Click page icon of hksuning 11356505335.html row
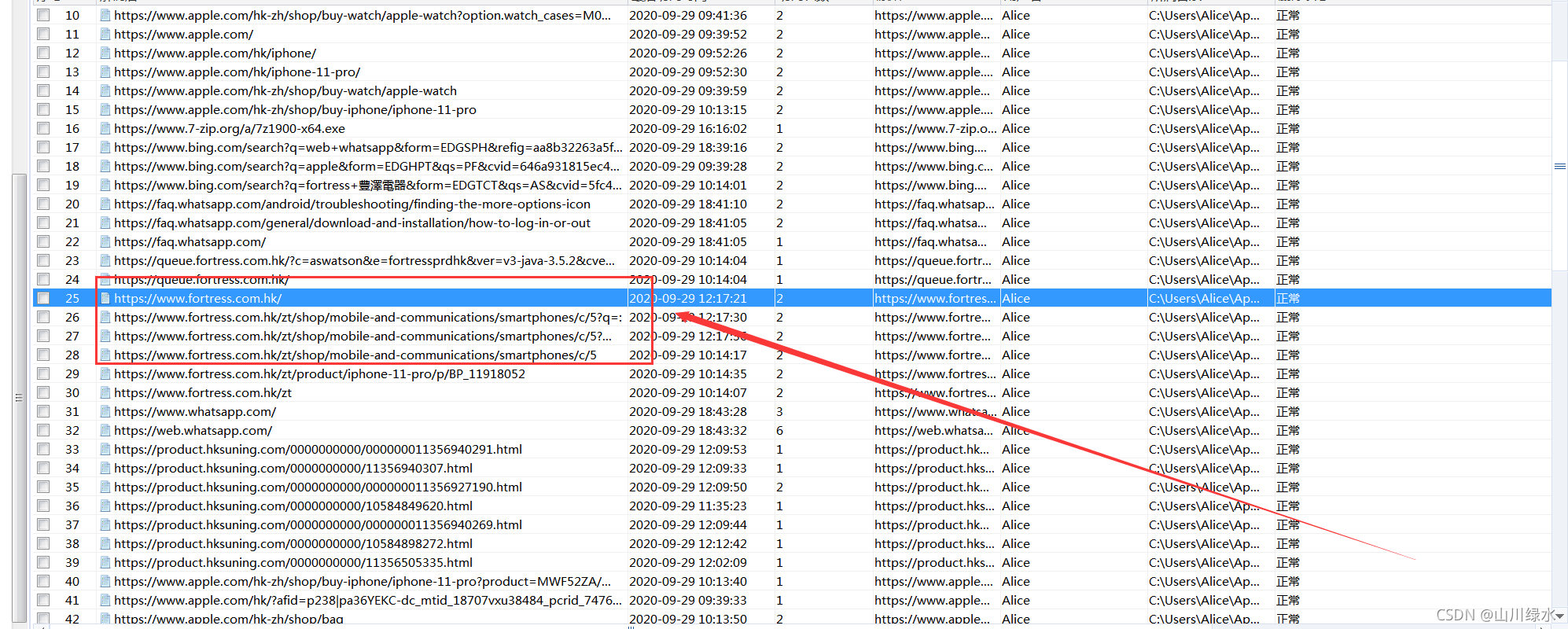Screen dimensions: 1568x629 pyautogui.click(x=105, y=562)
